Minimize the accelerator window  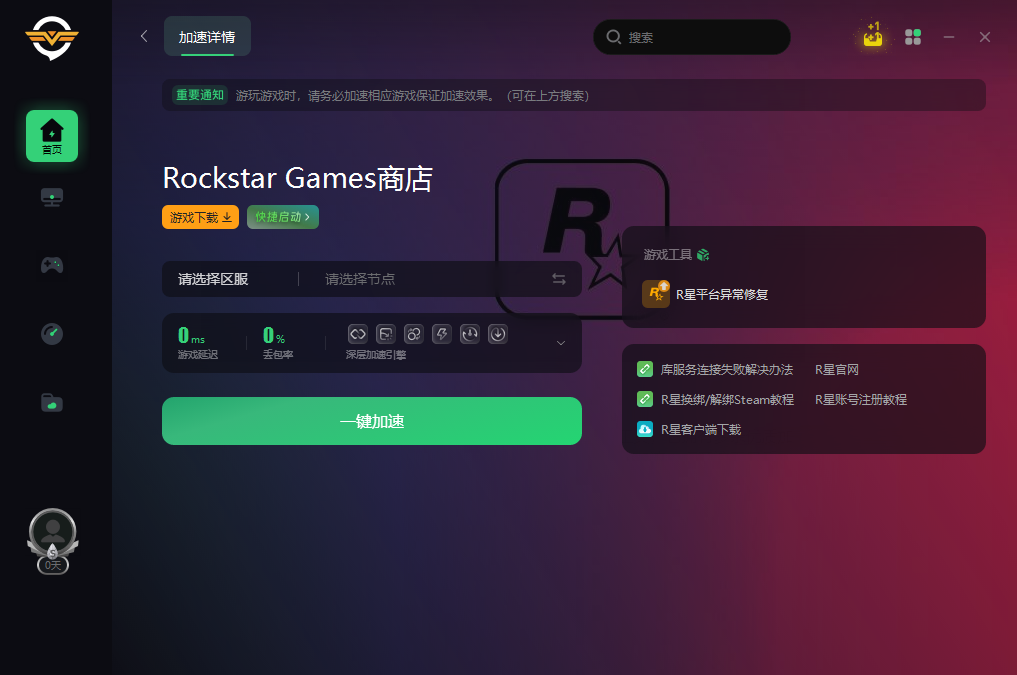click(949, 37)
